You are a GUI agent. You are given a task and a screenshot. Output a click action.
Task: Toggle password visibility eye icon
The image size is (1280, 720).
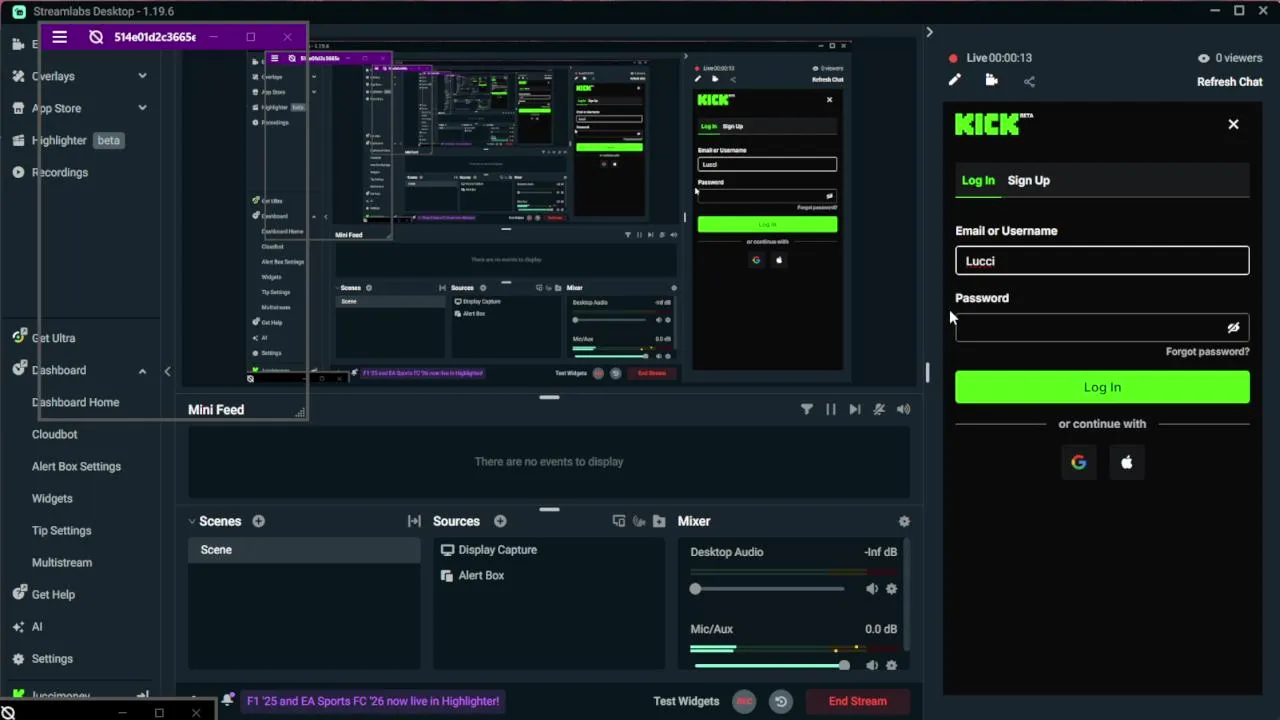pos(1233,328)
